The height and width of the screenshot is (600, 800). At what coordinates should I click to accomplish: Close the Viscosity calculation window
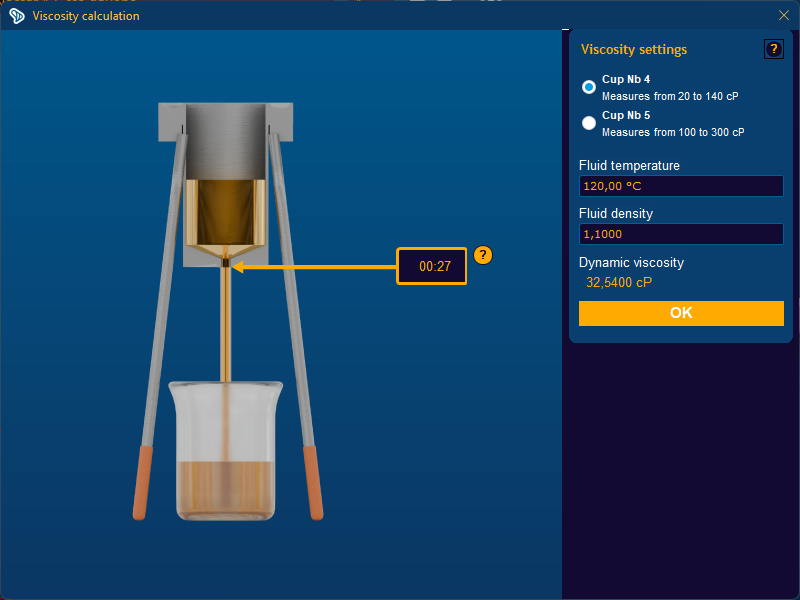(x=784, y=15)
